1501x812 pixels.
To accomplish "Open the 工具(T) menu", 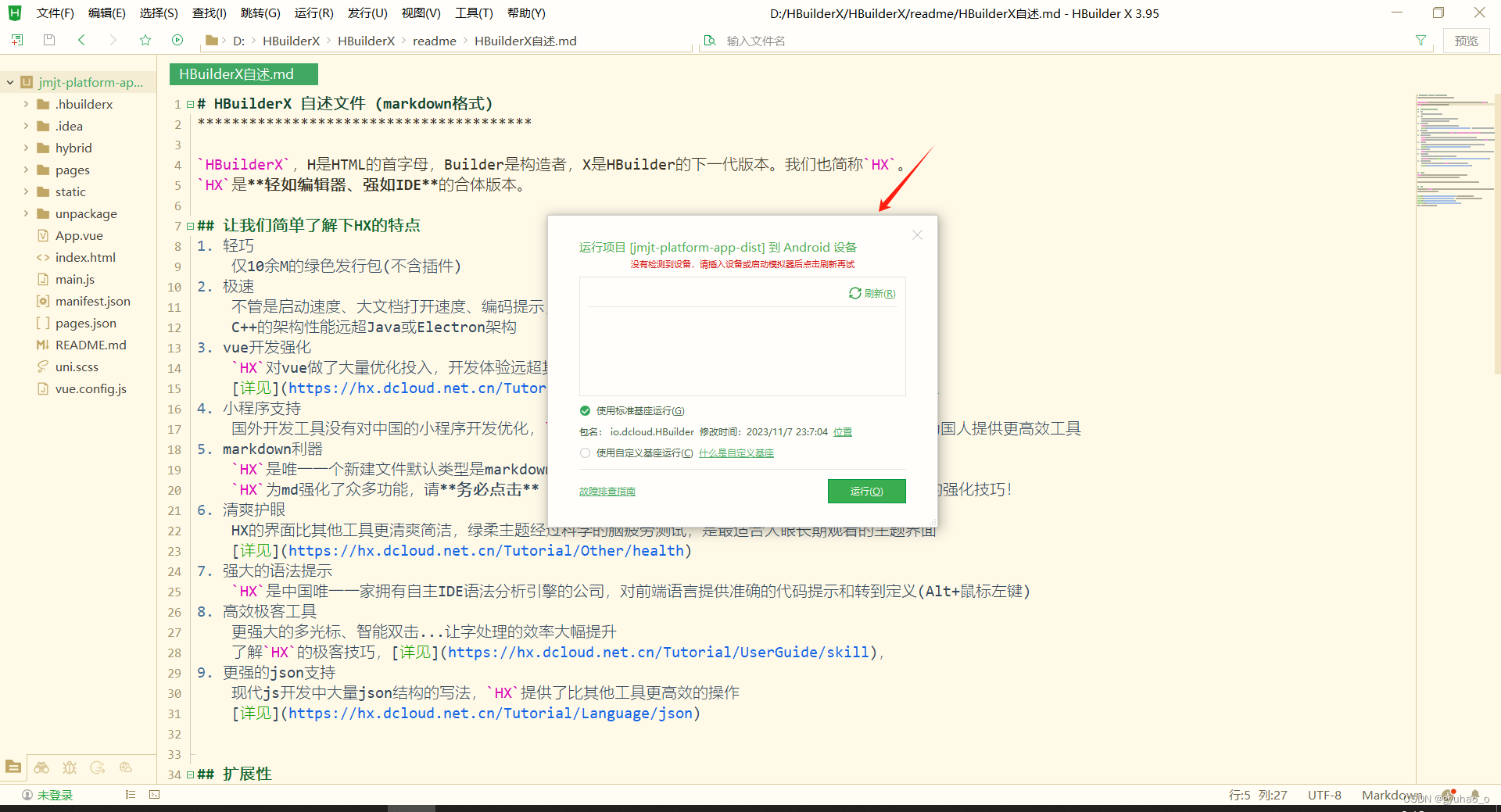I will click(x=474, y=13).
